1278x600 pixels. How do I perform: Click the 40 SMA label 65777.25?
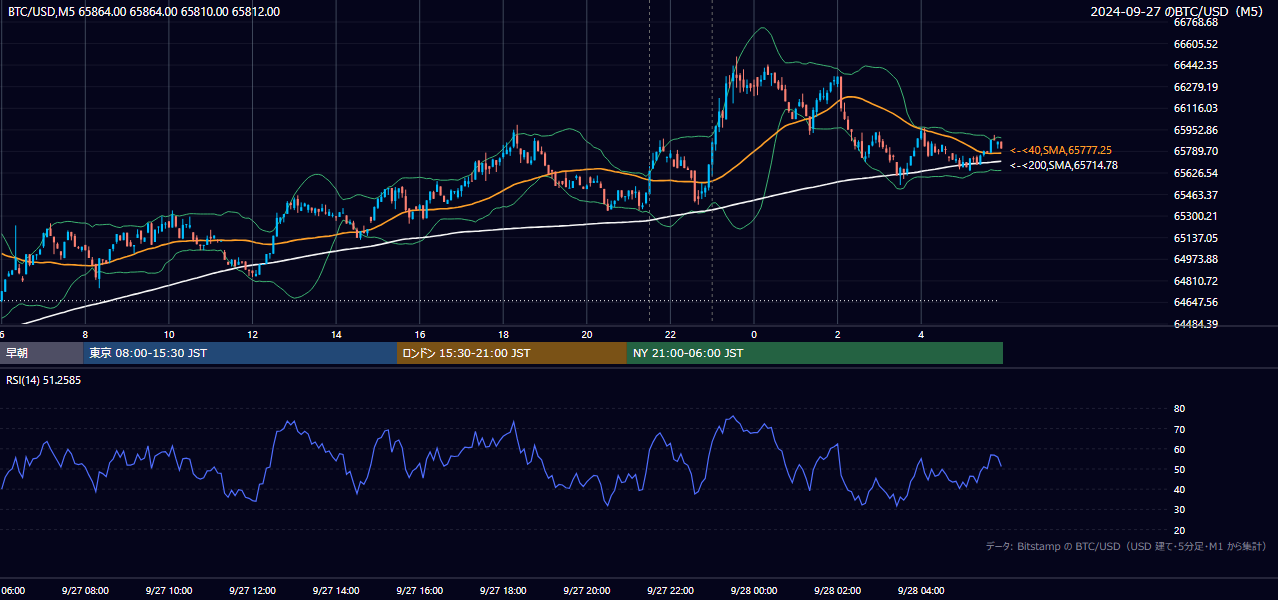tap(1061, 150)
